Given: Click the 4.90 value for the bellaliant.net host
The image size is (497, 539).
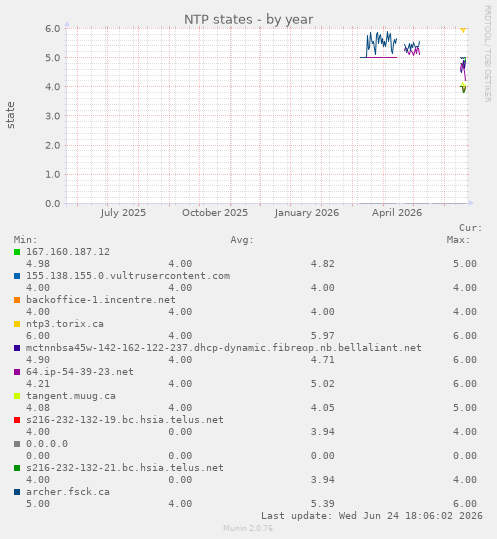Looking at the screenshot, I should click(38, 360).
